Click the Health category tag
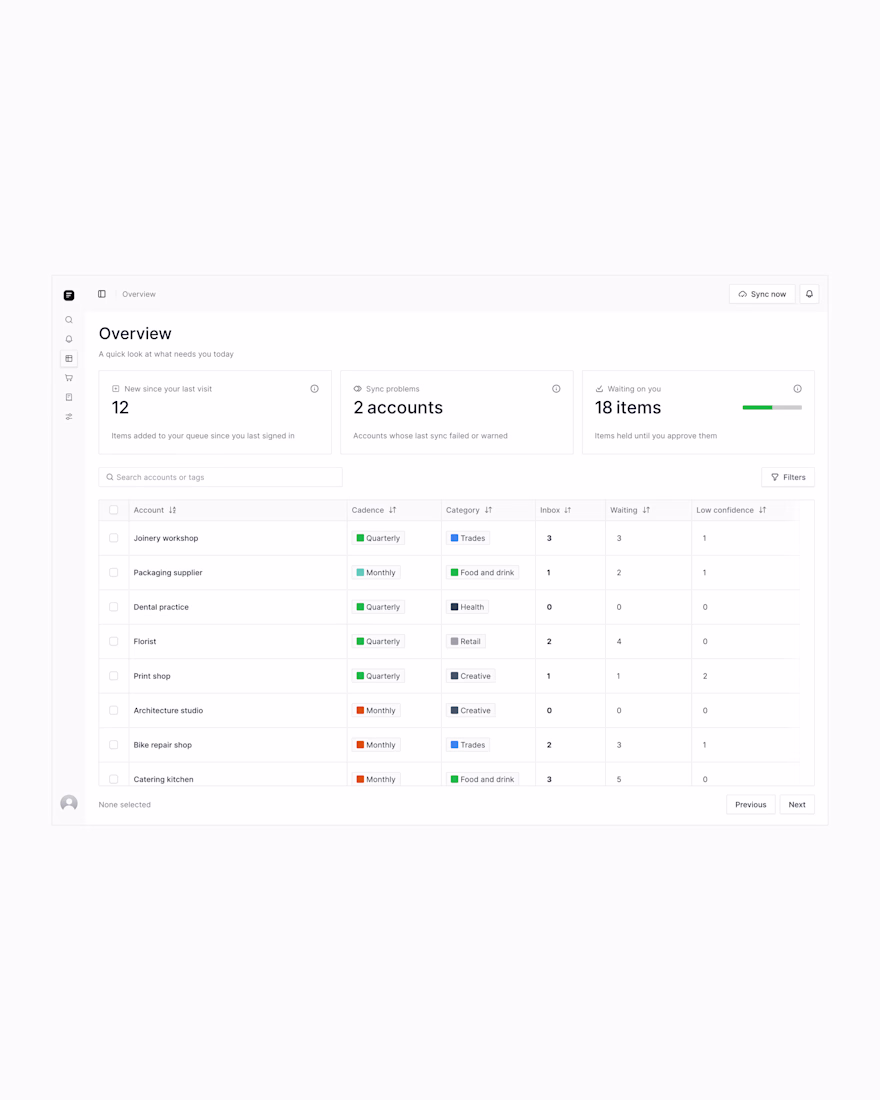The width and height of the screenshot is (880, 1100). [x=467, y=607]
